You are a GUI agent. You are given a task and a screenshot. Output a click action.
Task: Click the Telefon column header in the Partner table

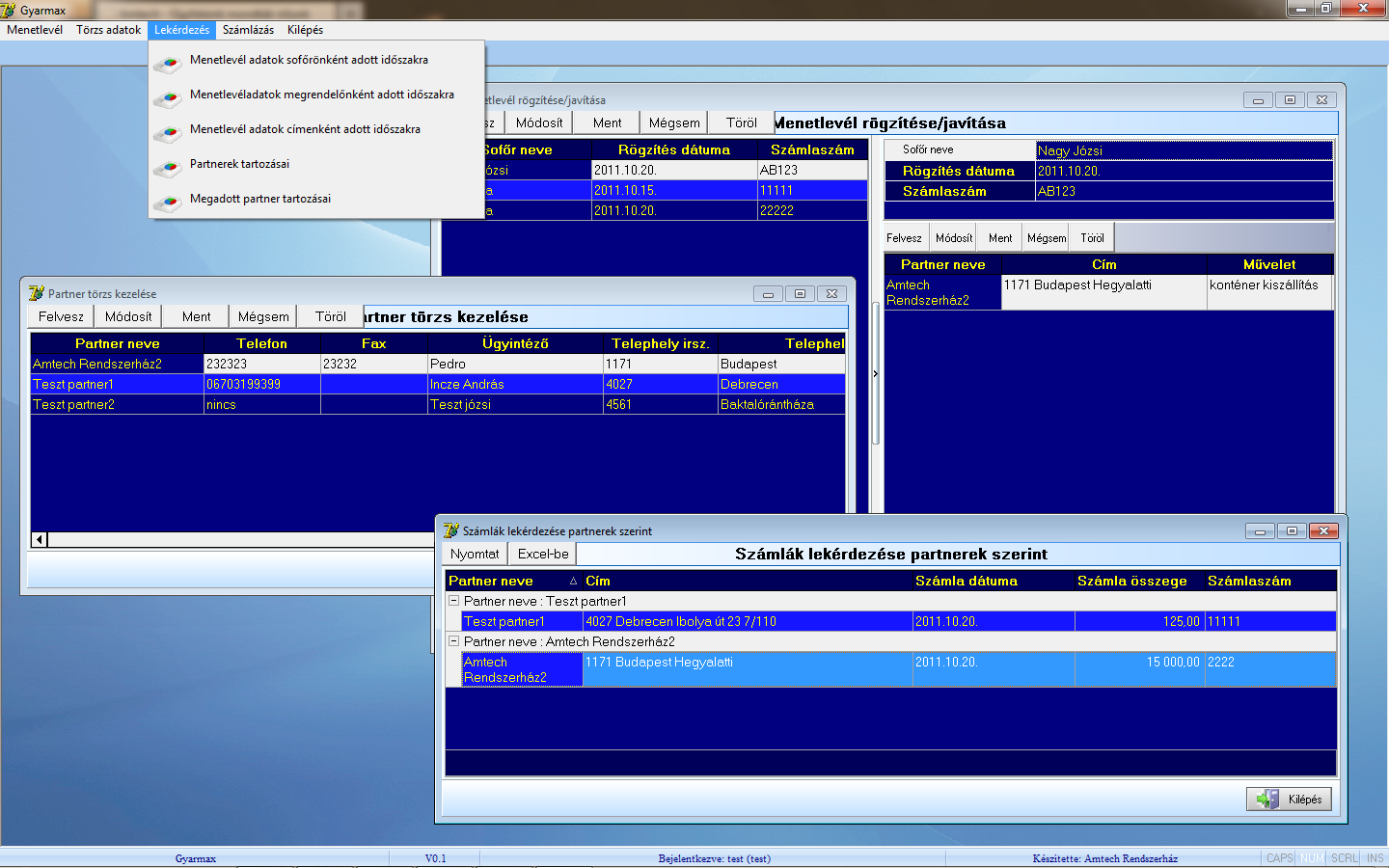click(262, 343)
